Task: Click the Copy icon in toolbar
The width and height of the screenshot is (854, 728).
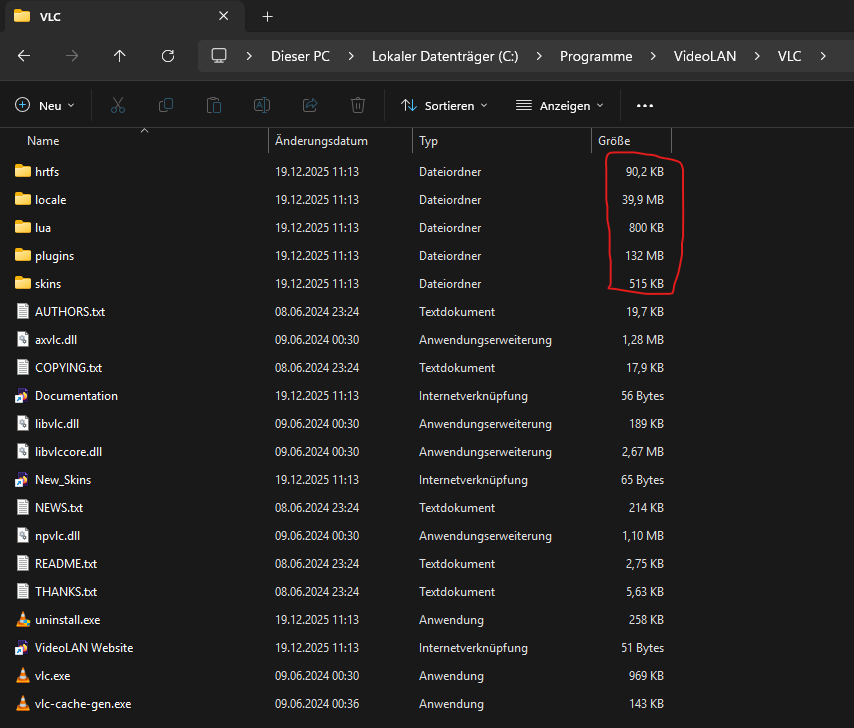Action: point(166,105)
